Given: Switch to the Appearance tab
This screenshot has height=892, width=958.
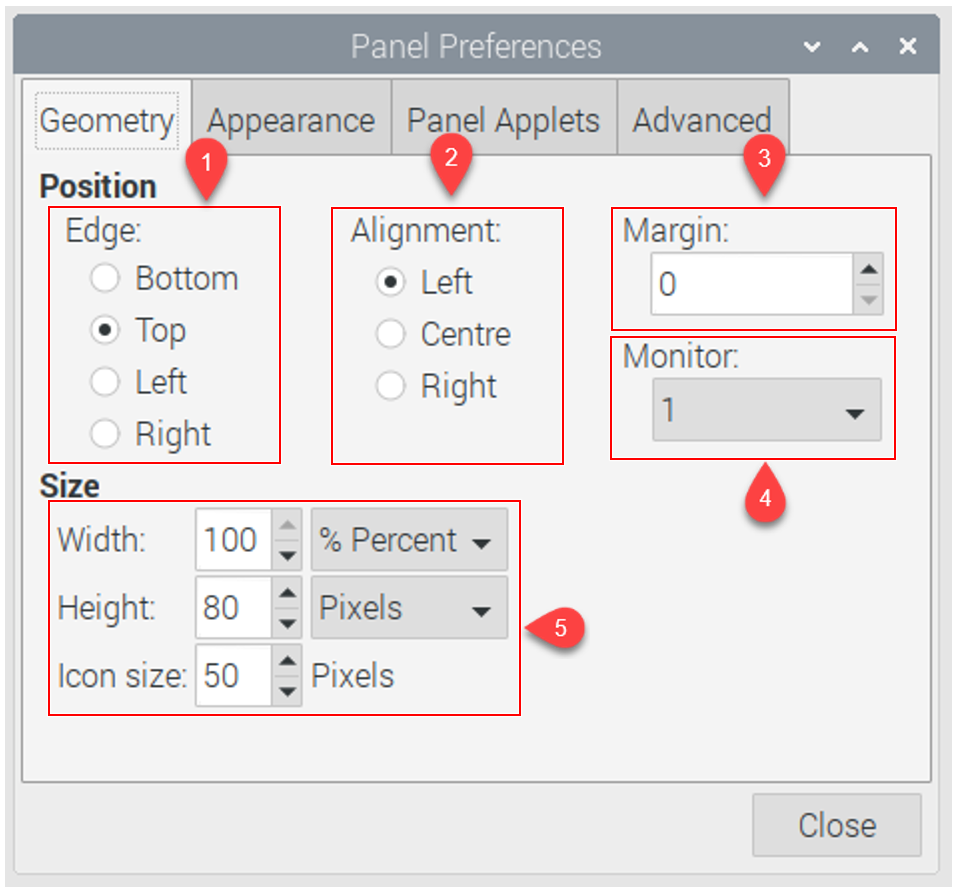Looking at the screenshot, I should click(x=291, y=119).
